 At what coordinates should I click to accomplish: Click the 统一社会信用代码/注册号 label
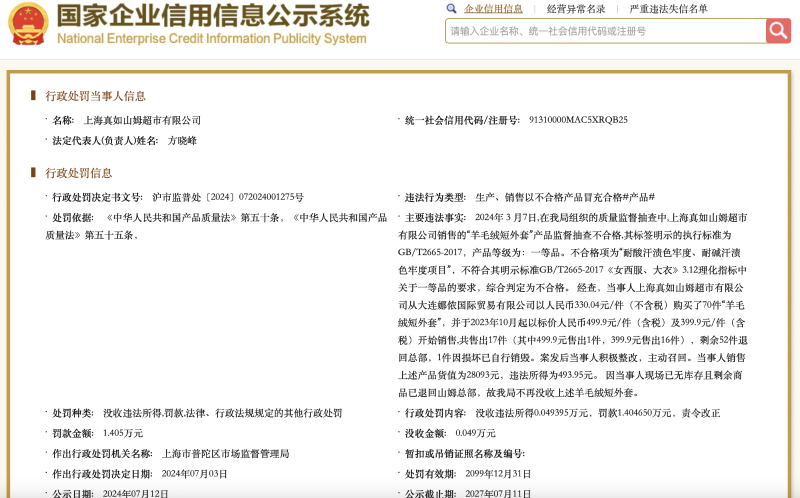462,120
